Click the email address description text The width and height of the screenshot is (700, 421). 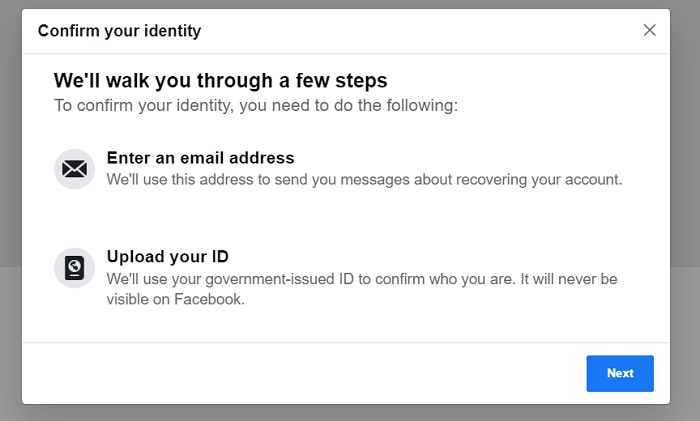[364, 179]
